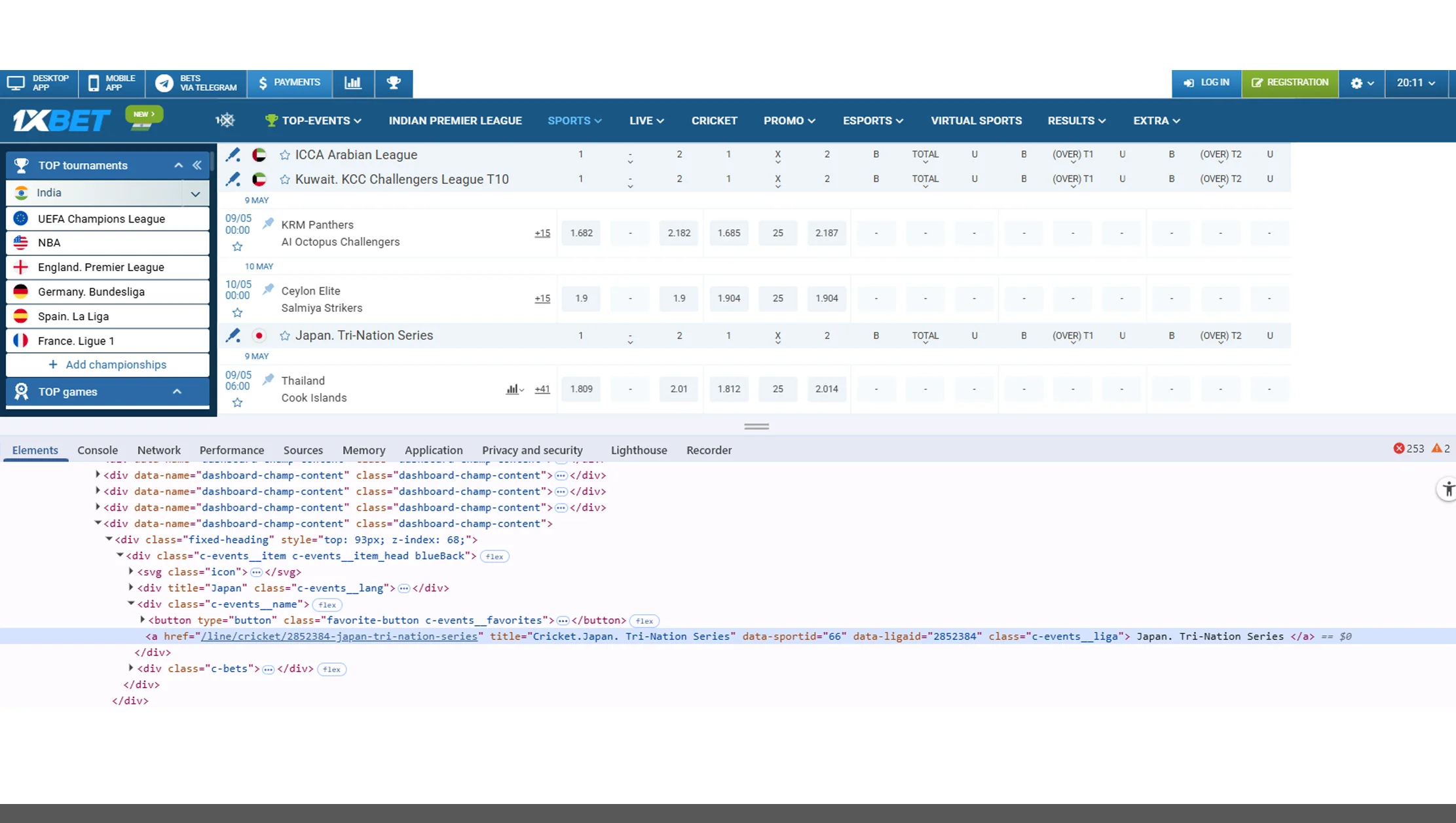1456x823 pixels.
Task: Select odds 1.682 for KRM Panthers
Action: pos(581,233)
